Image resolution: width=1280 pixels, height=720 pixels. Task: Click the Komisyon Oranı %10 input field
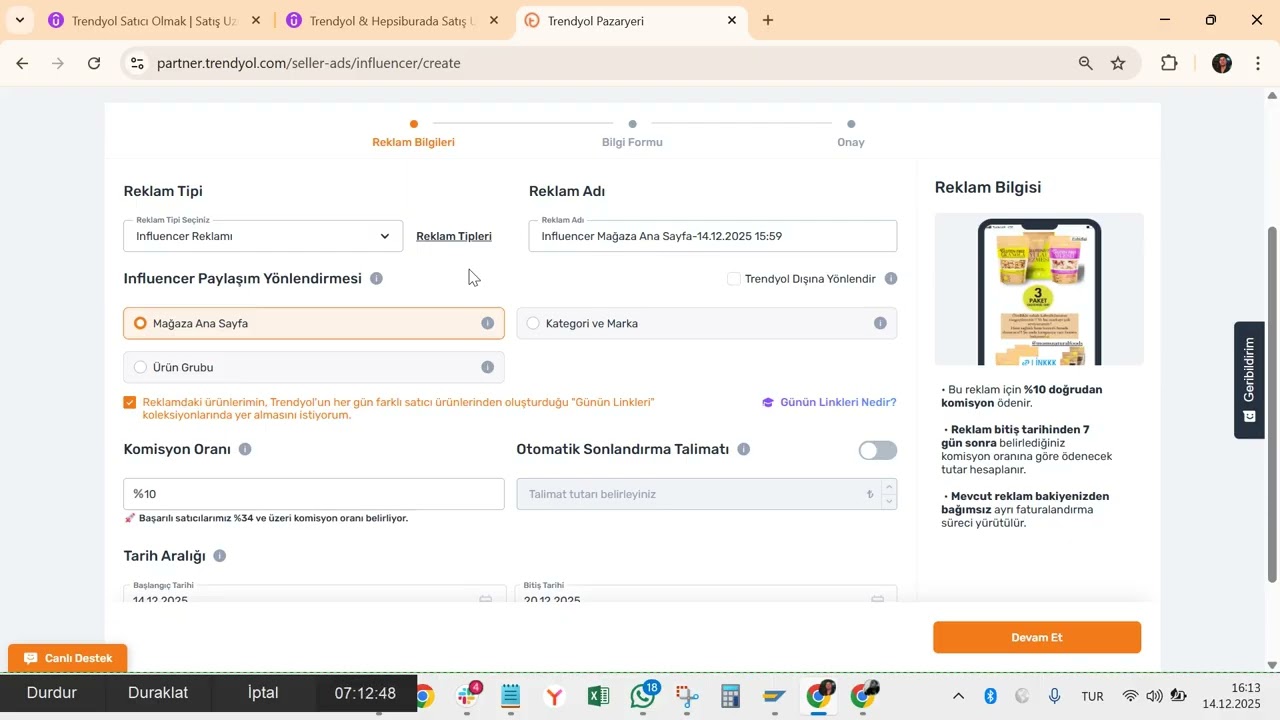click(x=314, y=494)
